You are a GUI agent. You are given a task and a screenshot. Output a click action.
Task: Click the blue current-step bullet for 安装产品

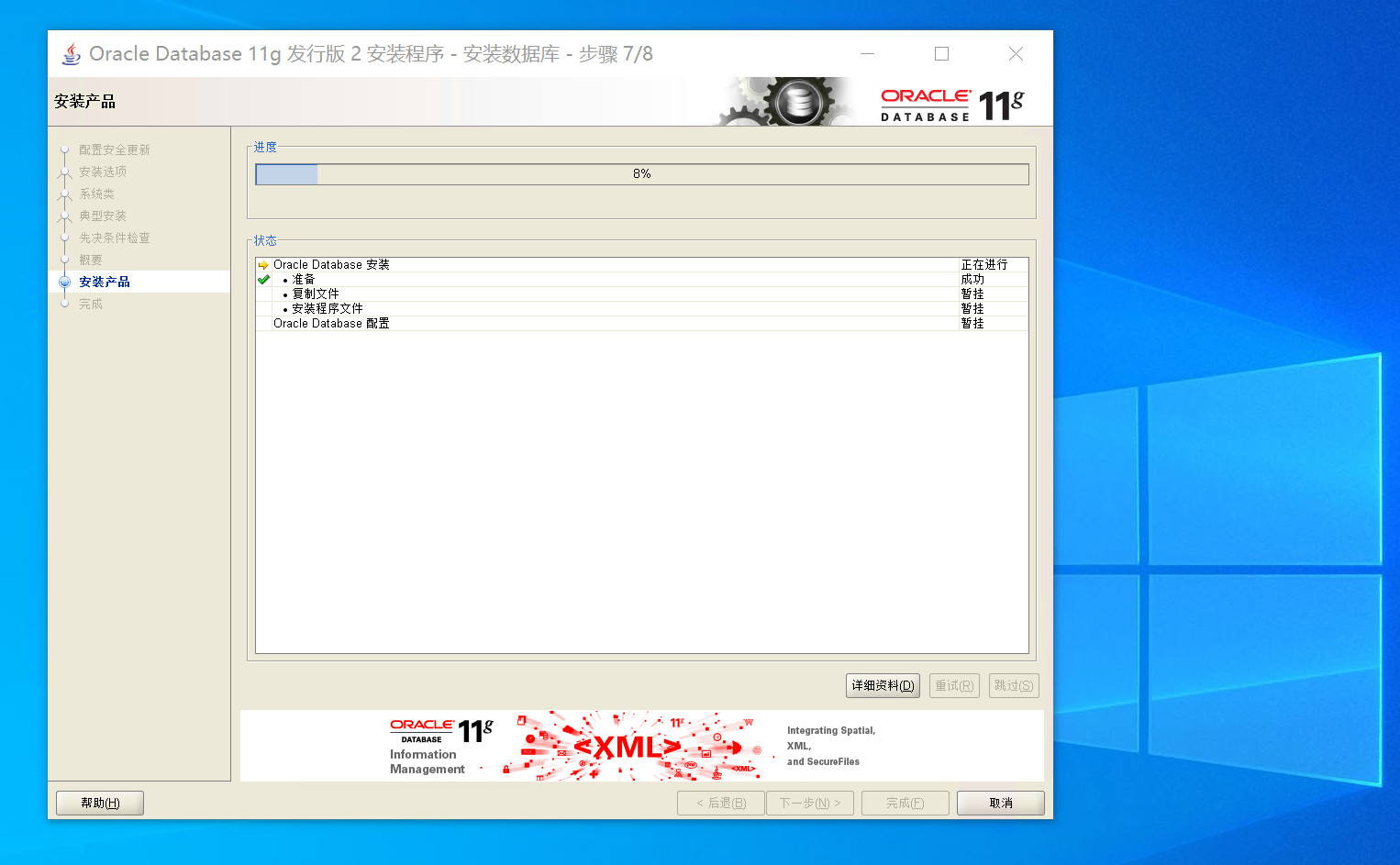coord(64,282)
